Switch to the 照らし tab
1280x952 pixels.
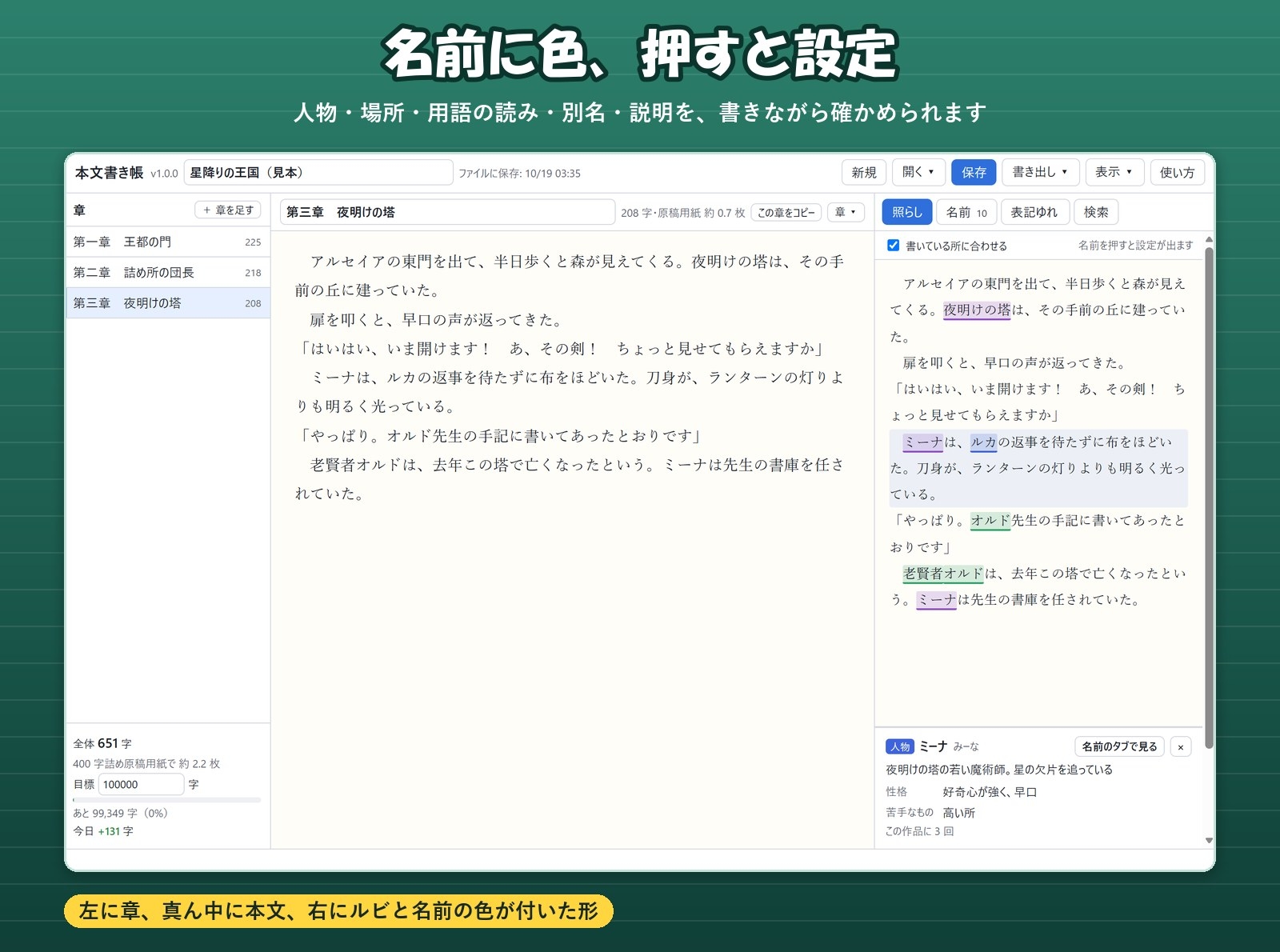coord(907,212)
